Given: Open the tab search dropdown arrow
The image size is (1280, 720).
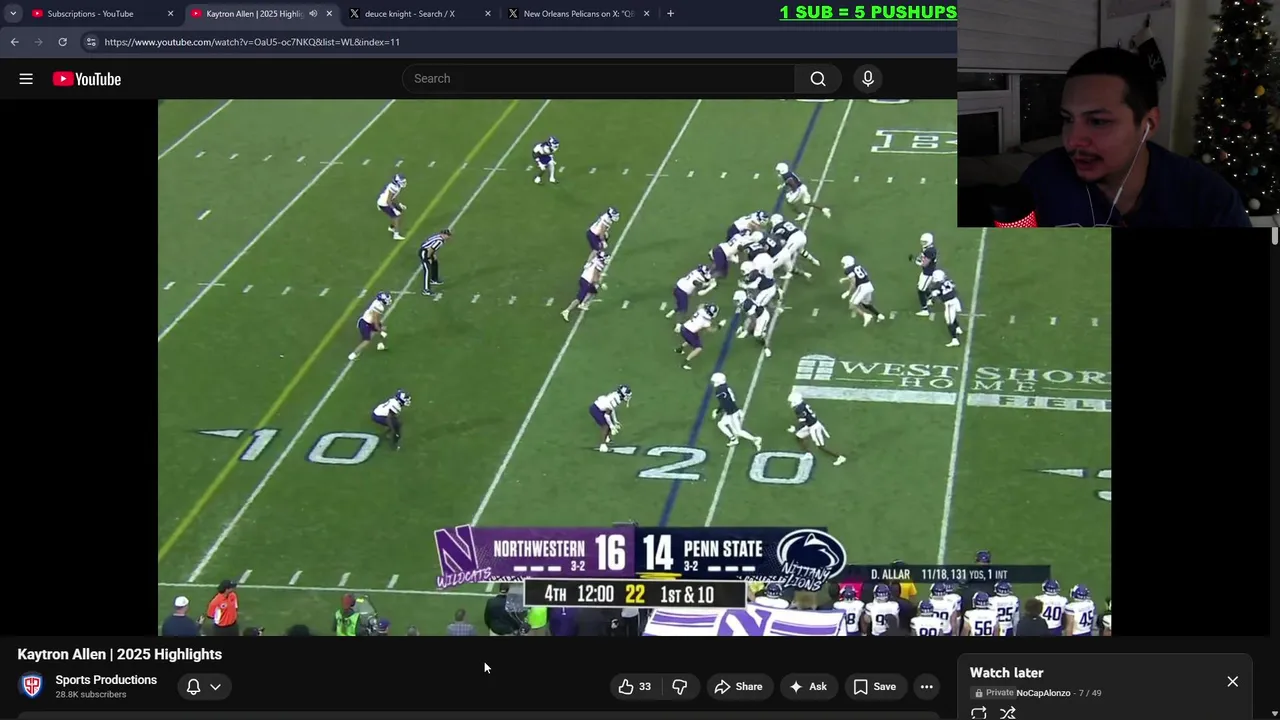Looking at the screenshot, I should [x=12, y=14].
